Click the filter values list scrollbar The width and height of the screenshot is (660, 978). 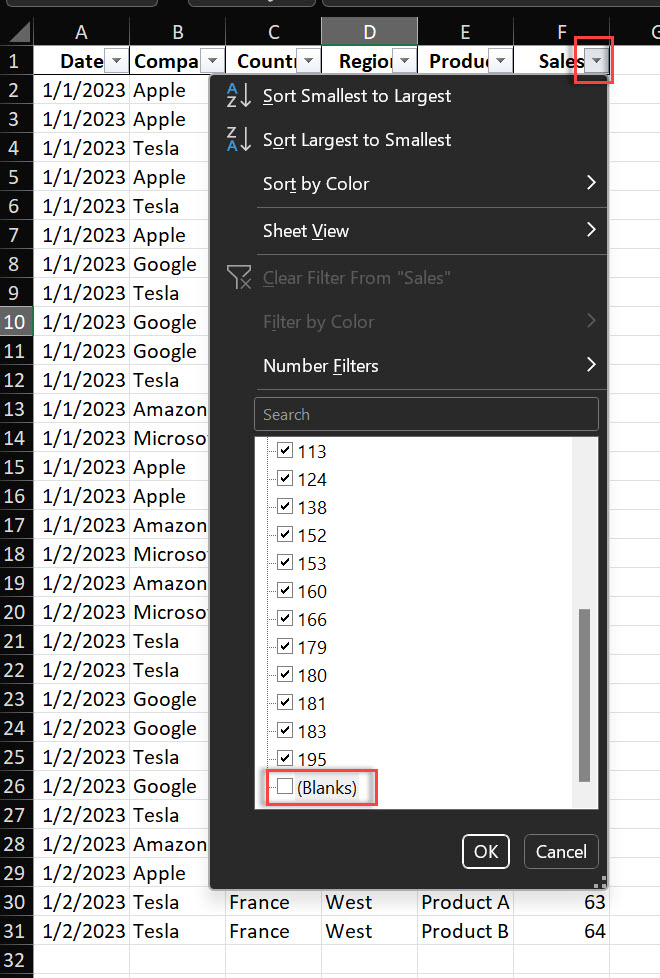[584, 694]
